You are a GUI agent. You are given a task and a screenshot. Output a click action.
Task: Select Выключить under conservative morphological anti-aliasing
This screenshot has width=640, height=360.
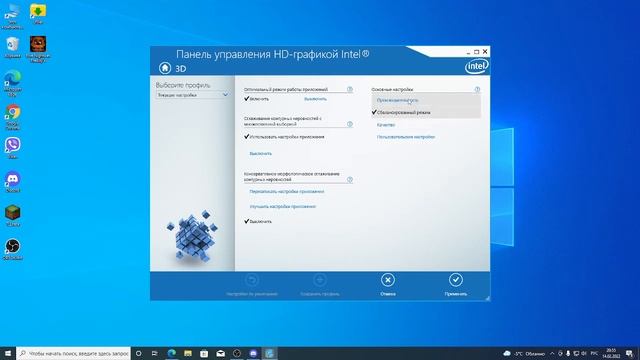(260, 222)
